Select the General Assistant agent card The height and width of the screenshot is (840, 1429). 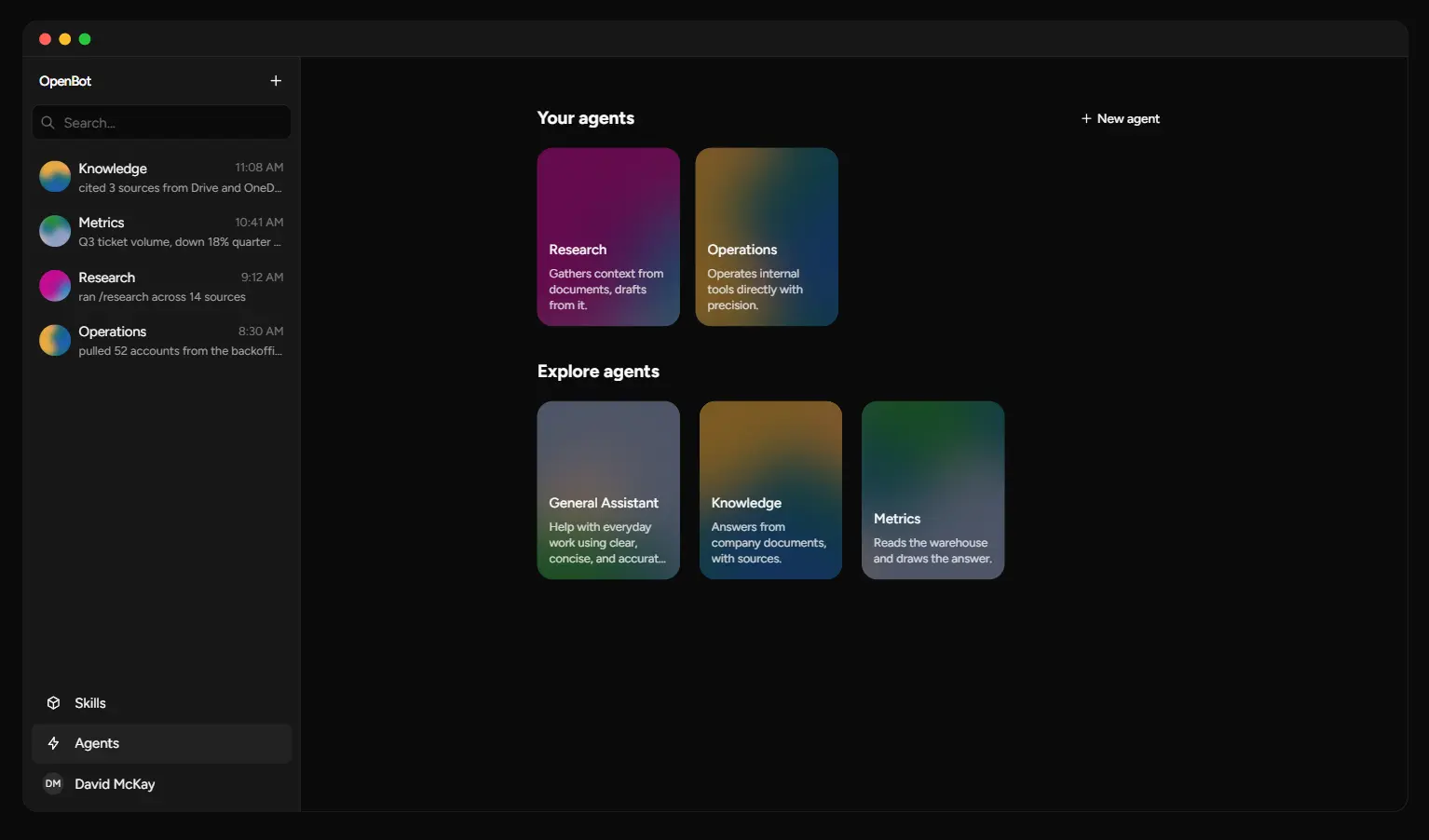click(x=608, y=490)
